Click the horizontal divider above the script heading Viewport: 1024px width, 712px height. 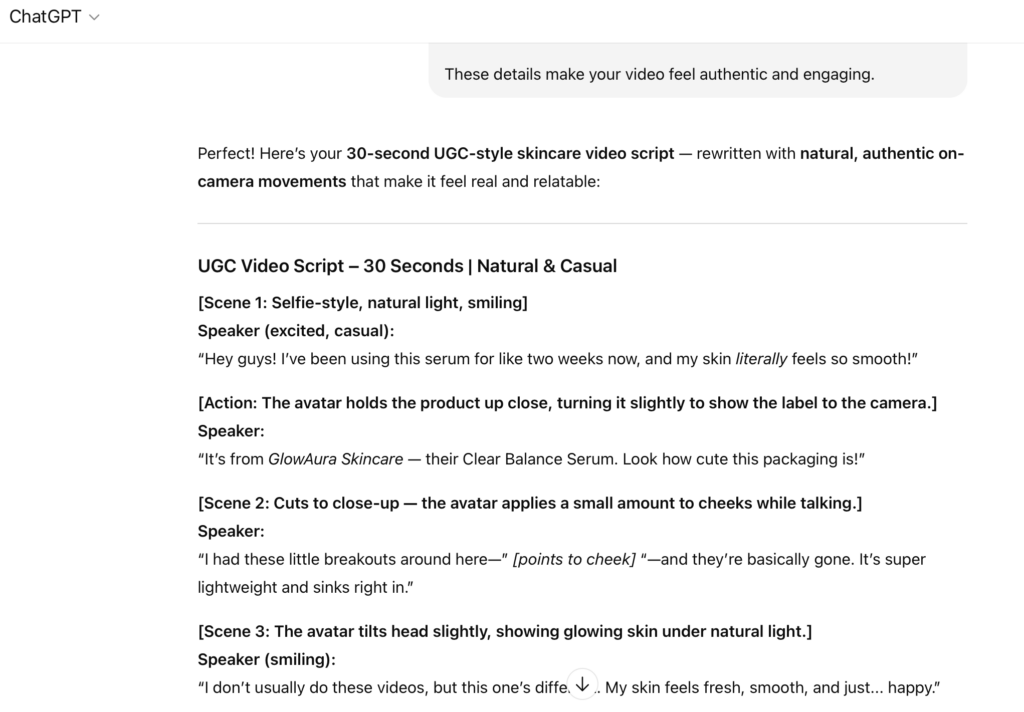click(x=582, y=223)
